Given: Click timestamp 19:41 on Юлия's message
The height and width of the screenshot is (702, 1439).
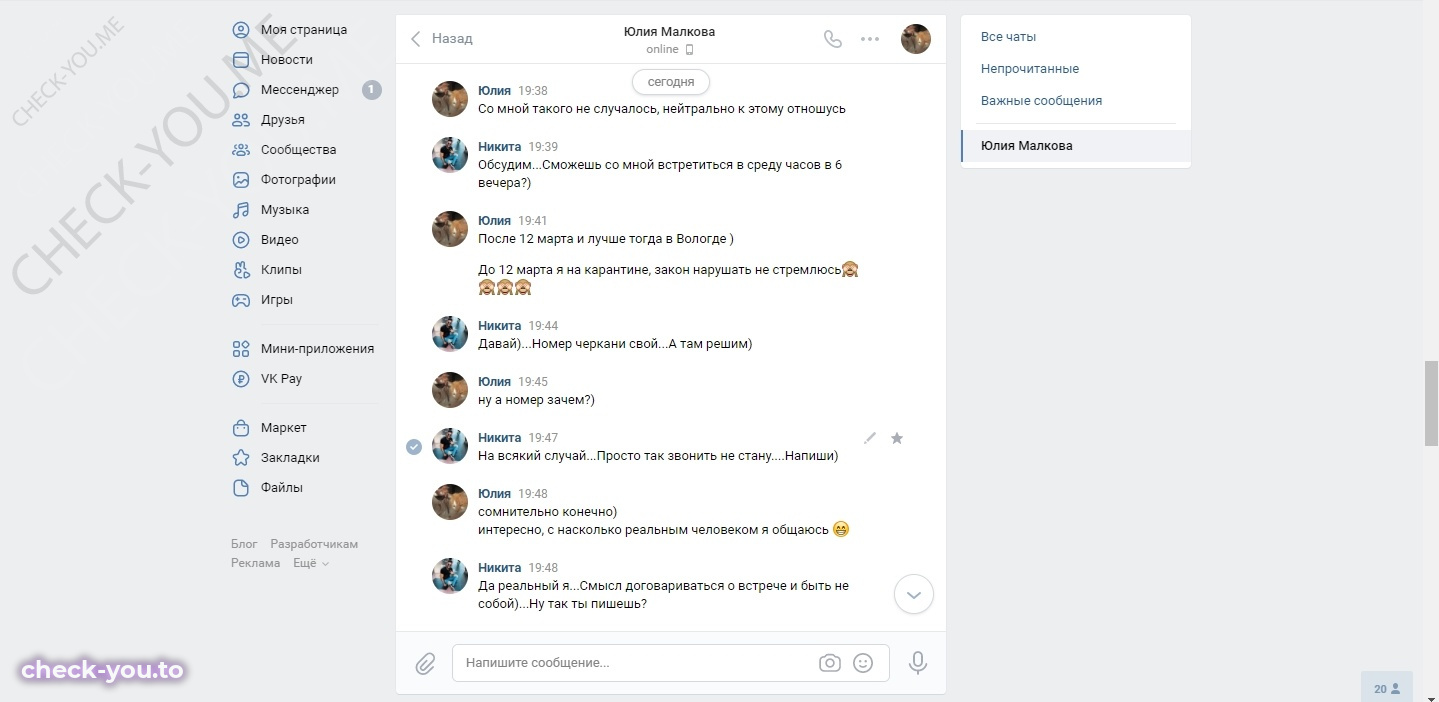Looking at the screenshot, I should point(534,221).
